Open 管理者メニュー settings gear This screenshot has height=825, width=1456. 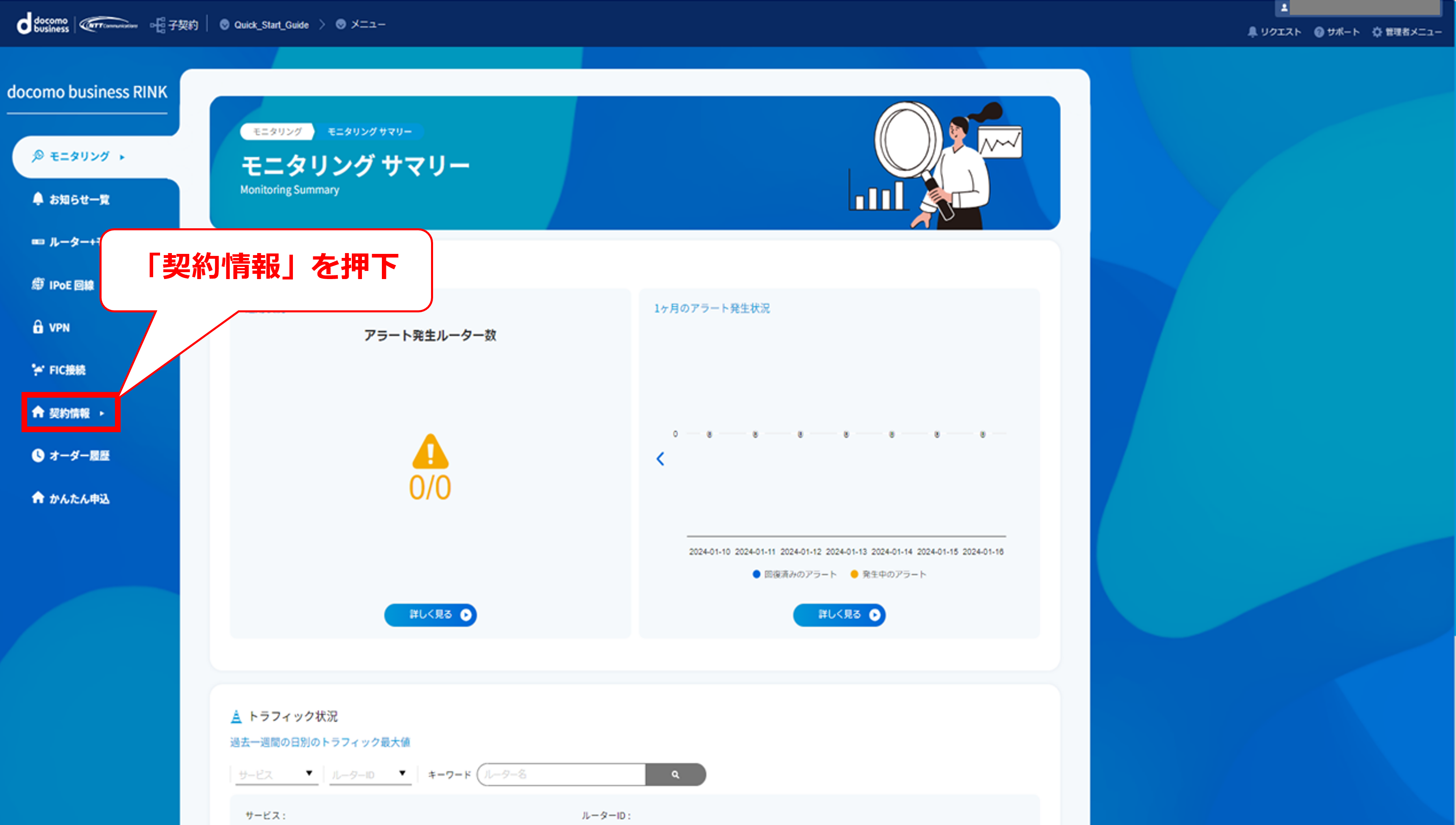point(1407,32)
